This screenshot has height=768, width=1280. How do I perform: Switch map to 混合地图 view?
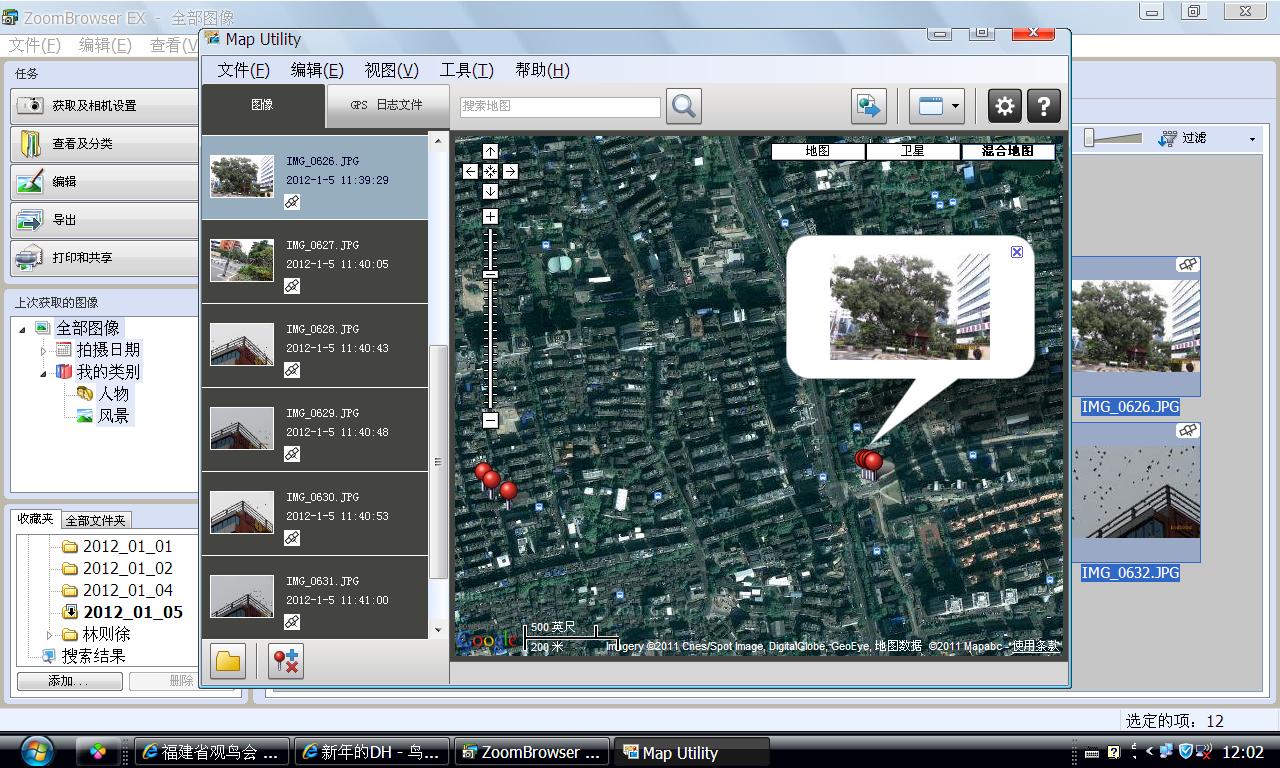point(1007,151)
